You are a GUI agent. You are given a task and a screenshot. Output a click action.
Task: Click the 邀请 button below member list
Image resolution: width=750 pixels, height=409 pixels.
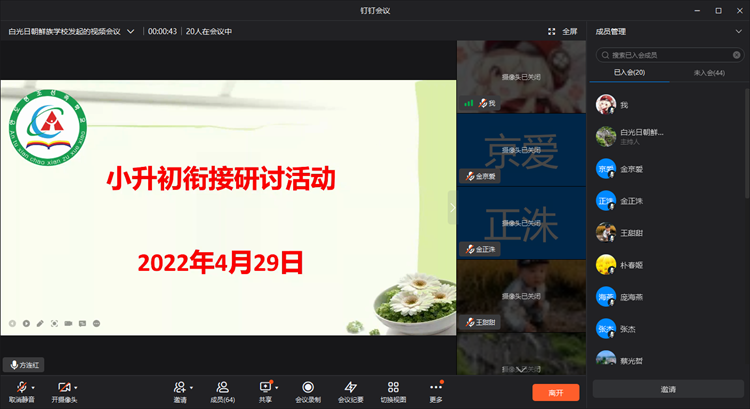(667, 389)
